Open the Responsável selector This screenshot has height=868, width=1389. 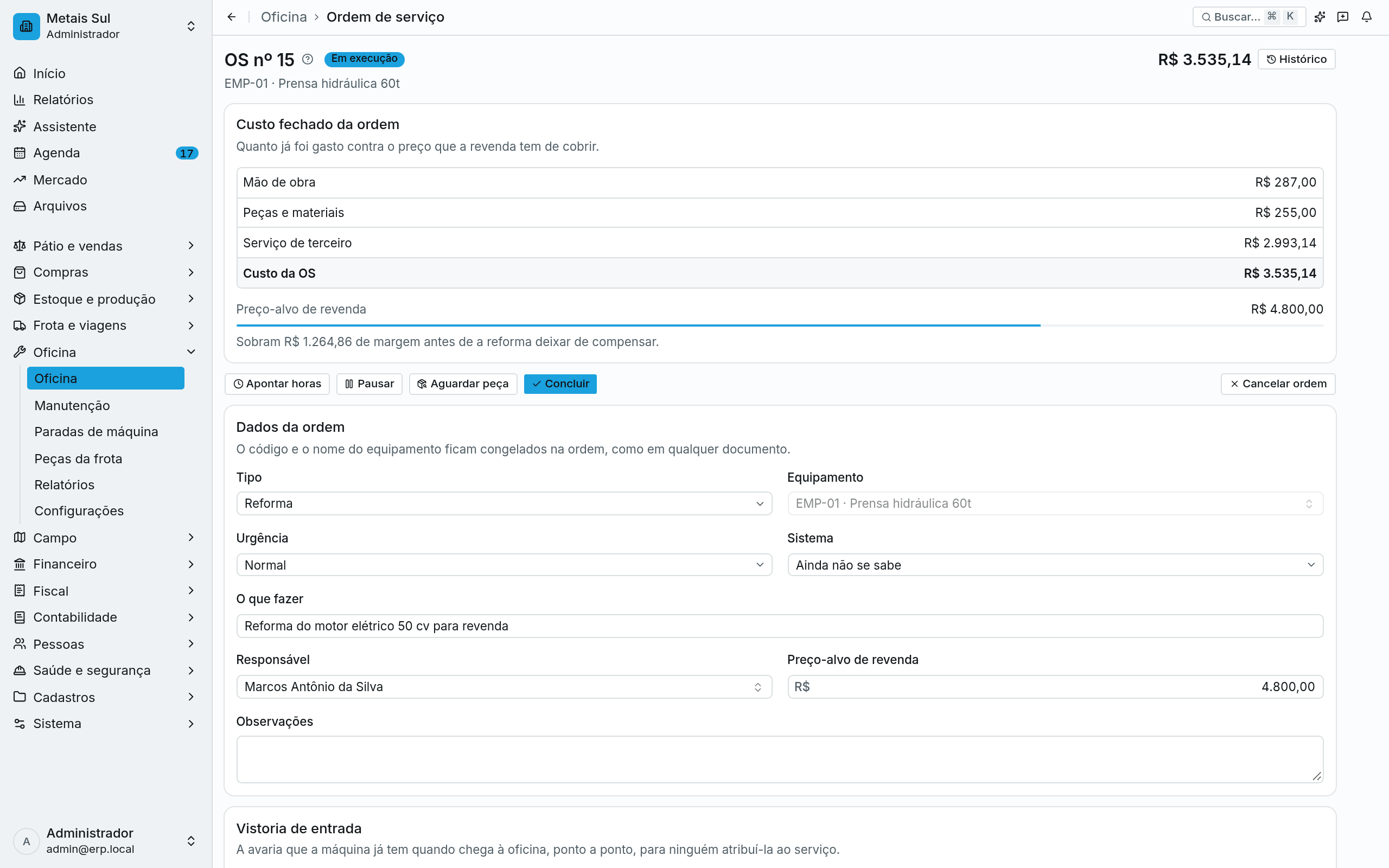click(504, 687)
